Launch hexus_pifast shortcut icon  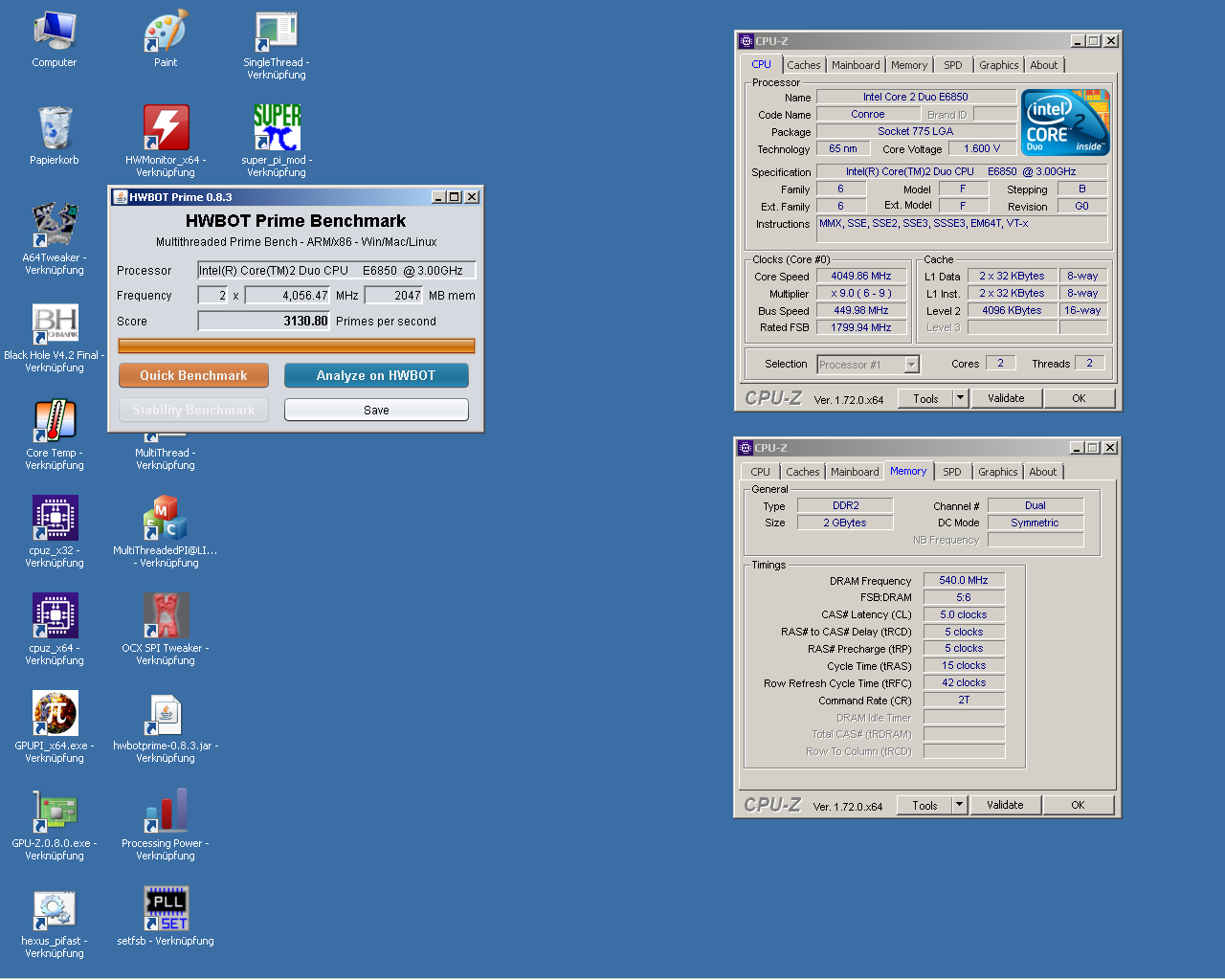55,909
